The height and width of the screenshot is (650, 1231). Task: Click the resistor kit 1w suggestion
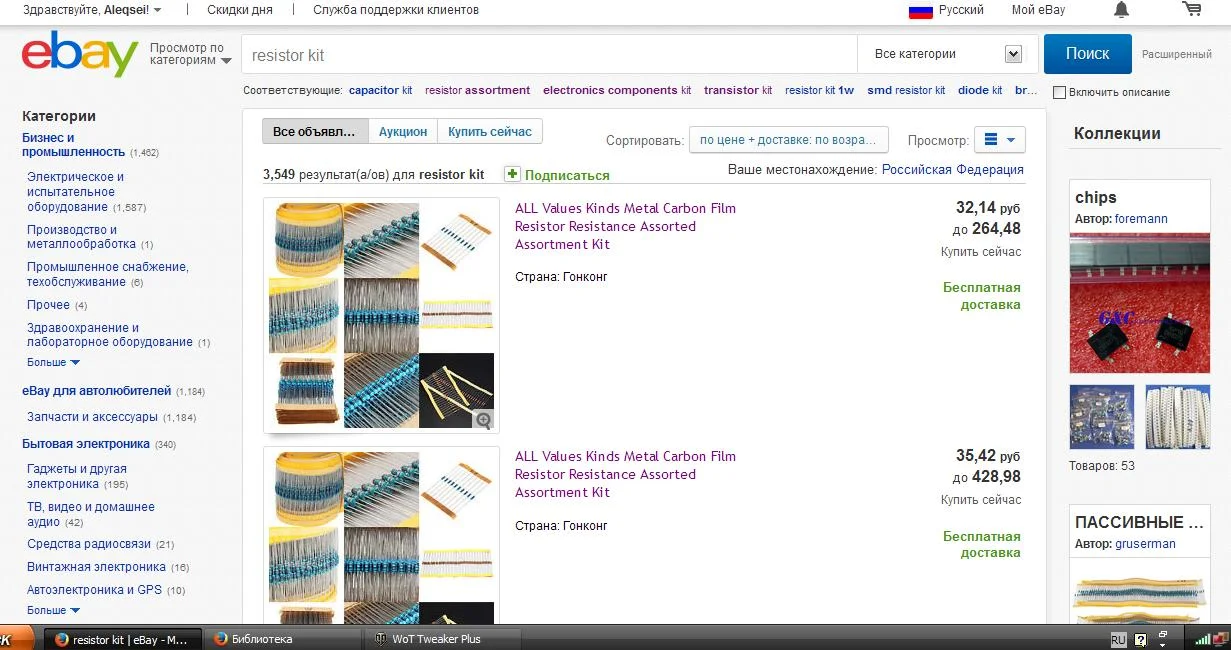[x=819, y=90]
